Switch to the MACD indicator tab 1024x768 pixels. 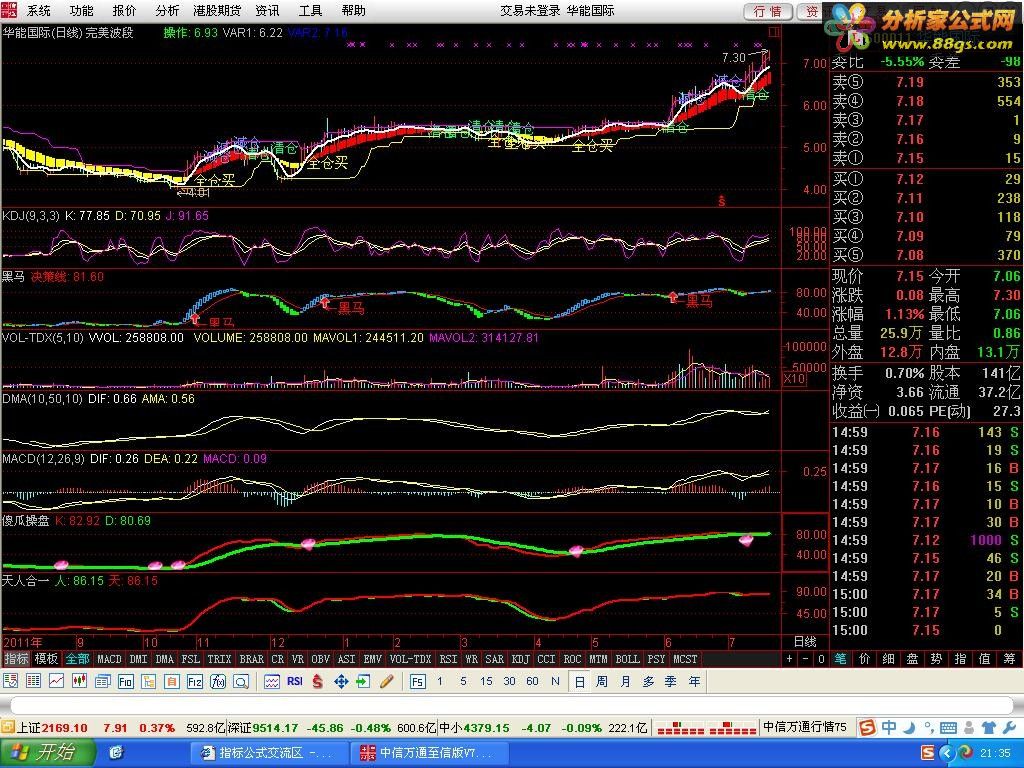coord(109,659)
